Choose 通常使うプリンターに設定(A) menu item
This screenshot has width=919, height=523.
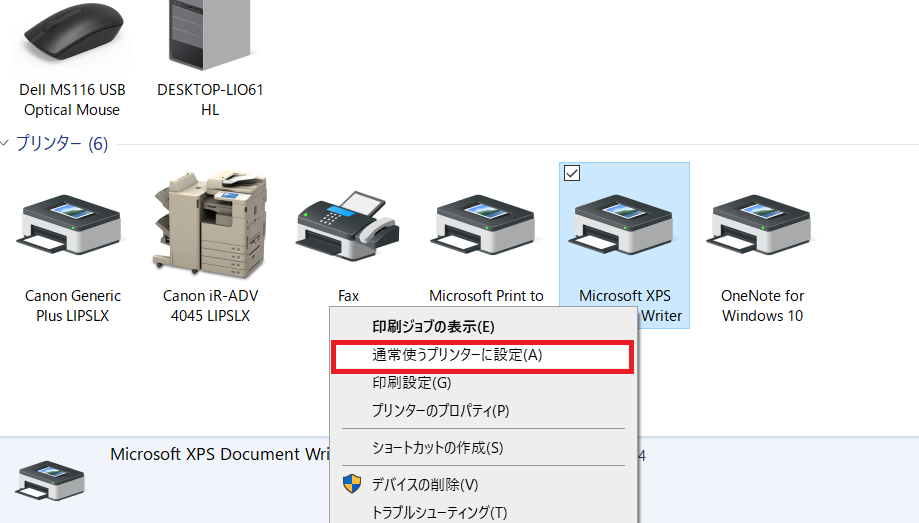pos(482,355)
